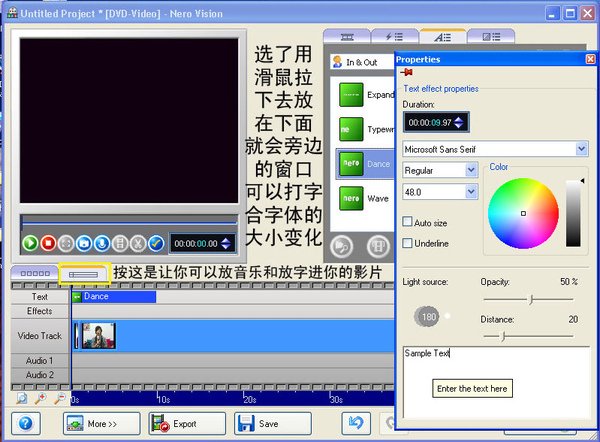Click the Export button

click(187, 423)
